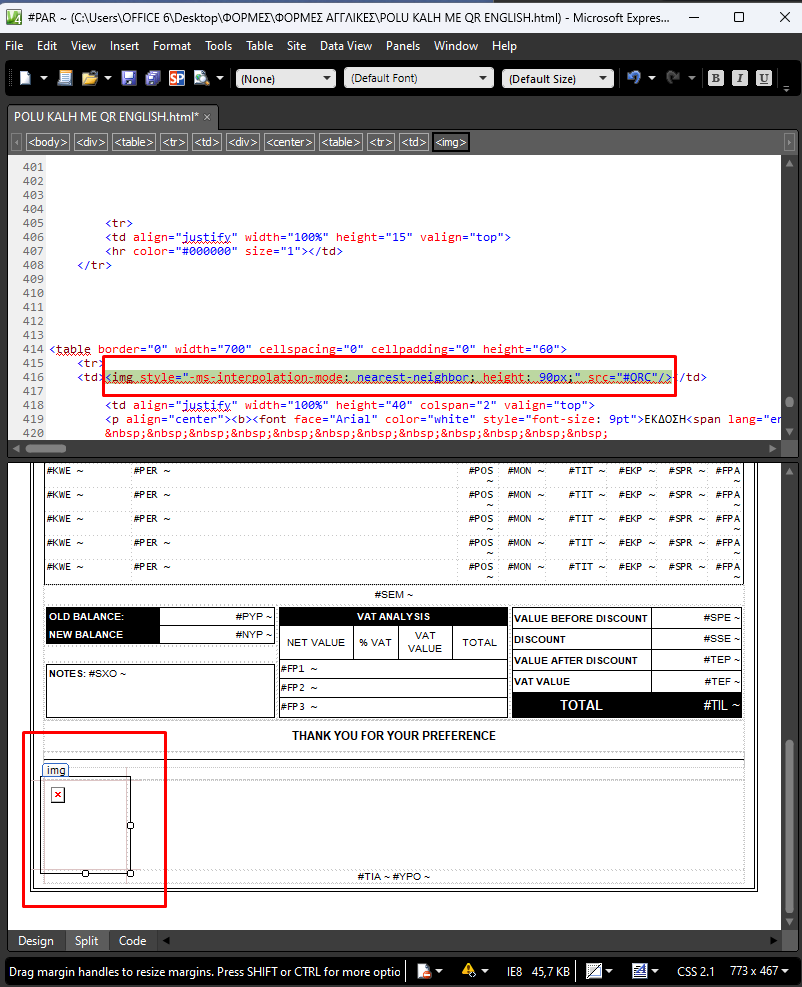Open the Tools menu
802x987 pixels.
click(x=218, y=46)
